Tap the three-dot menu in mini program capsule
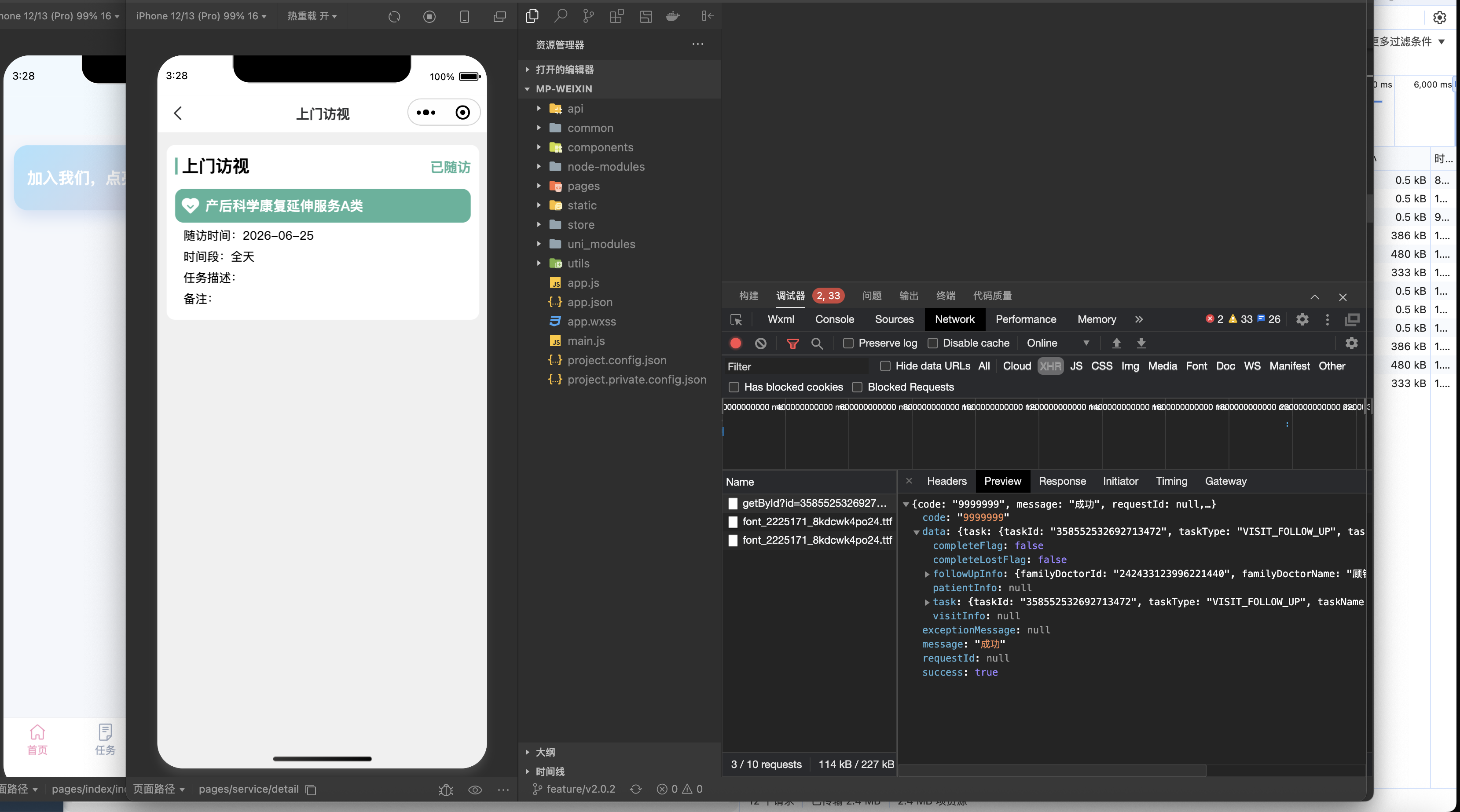 426,113
